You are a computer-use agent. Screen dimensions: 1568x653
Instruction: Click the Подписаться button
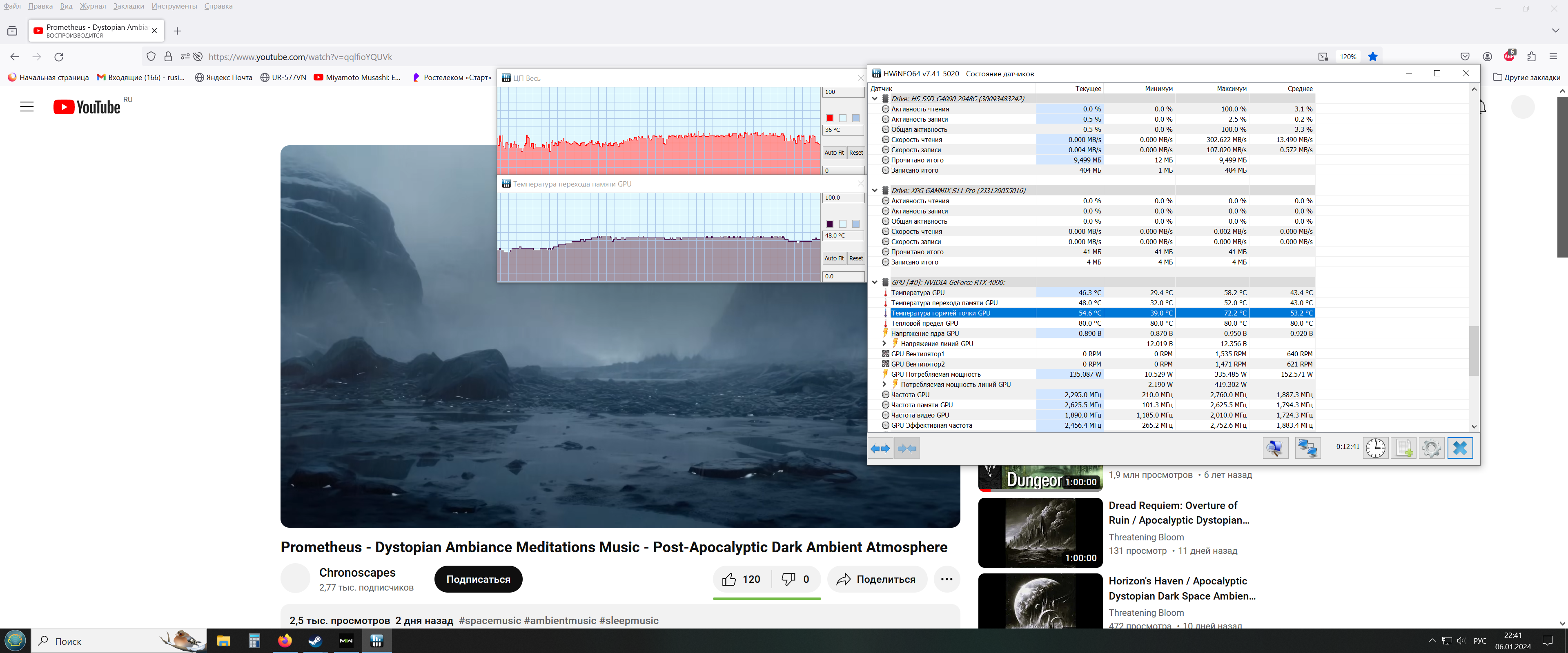(478, 580)
